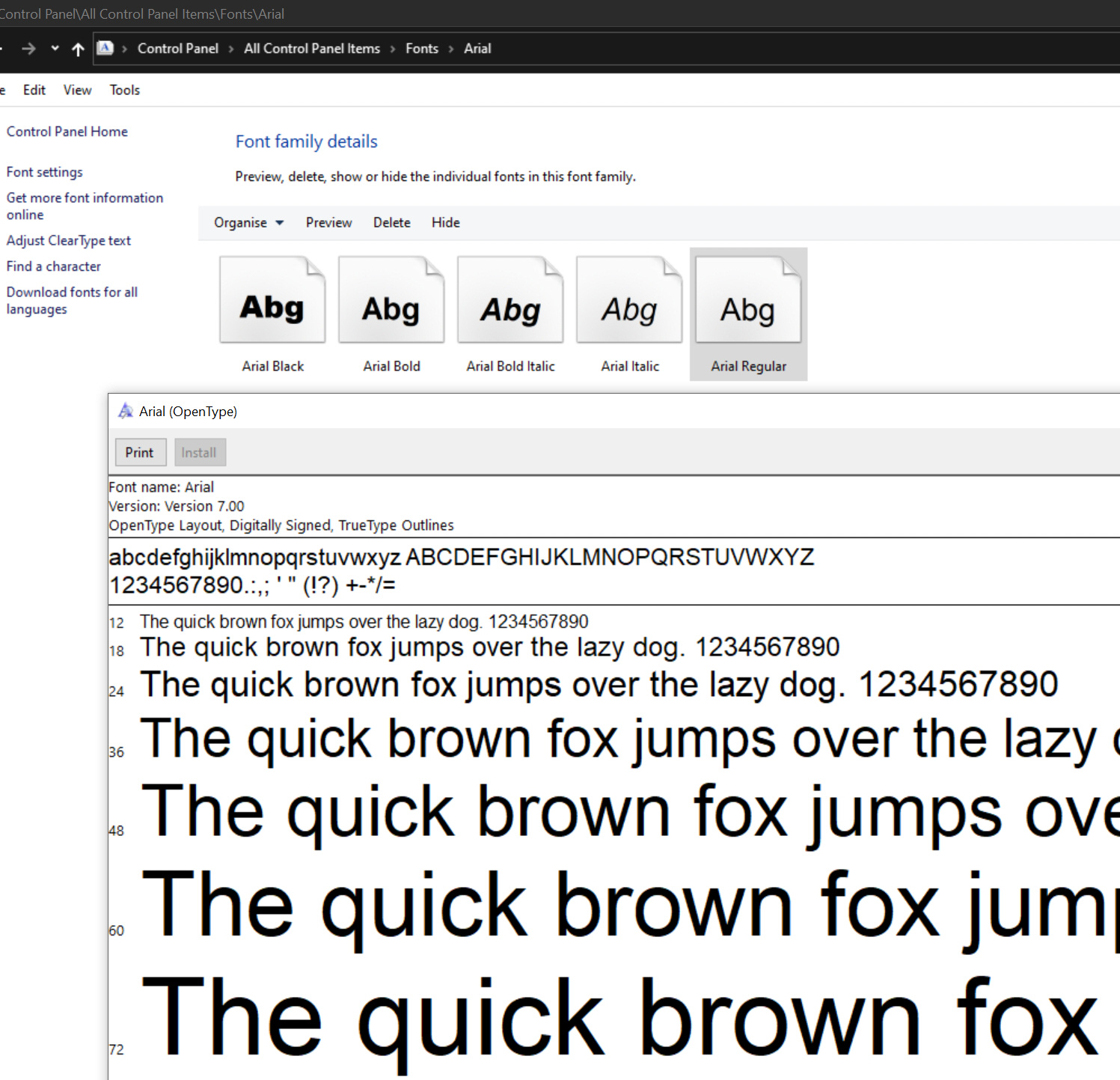Image resolution: width=1120 pixels, height=1080 pixels.
Task: Select the Arial Regular font icon
Action: tap(748, 300)
